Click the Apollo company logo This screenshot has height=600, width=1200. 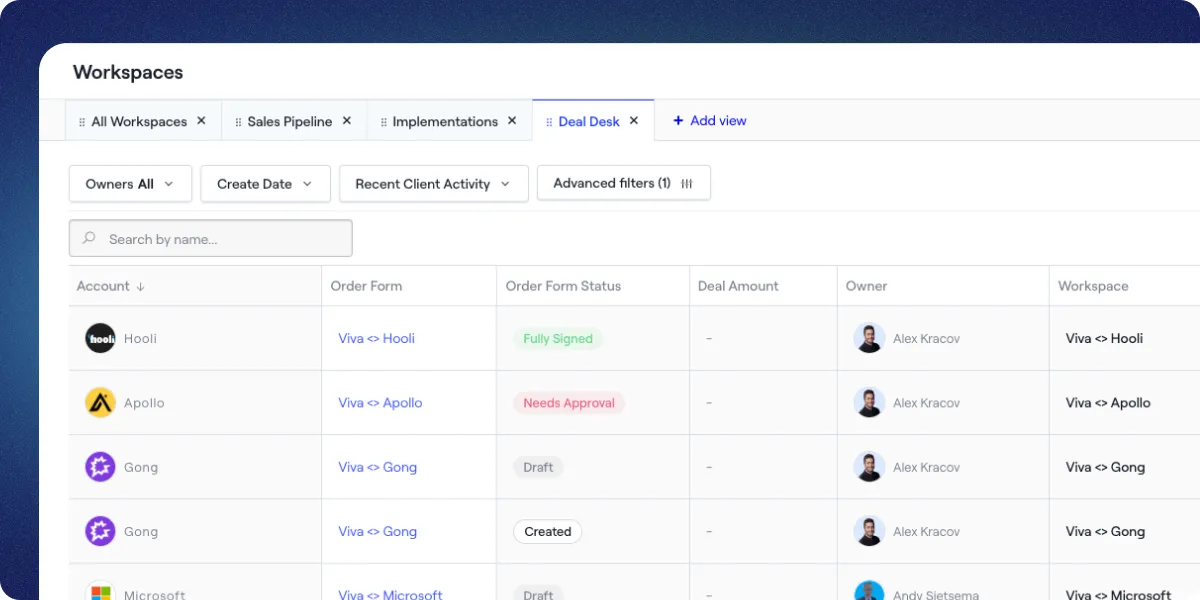pyautogui.click(x=100, y=403)
